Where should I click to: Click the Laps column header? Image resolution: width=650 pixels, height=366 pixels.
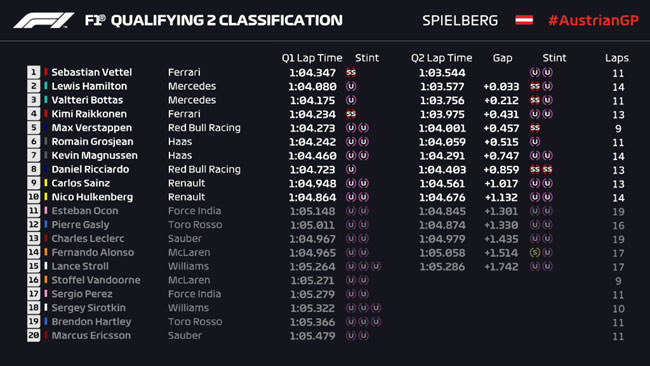pyautogui.click(x=617, y=58)
